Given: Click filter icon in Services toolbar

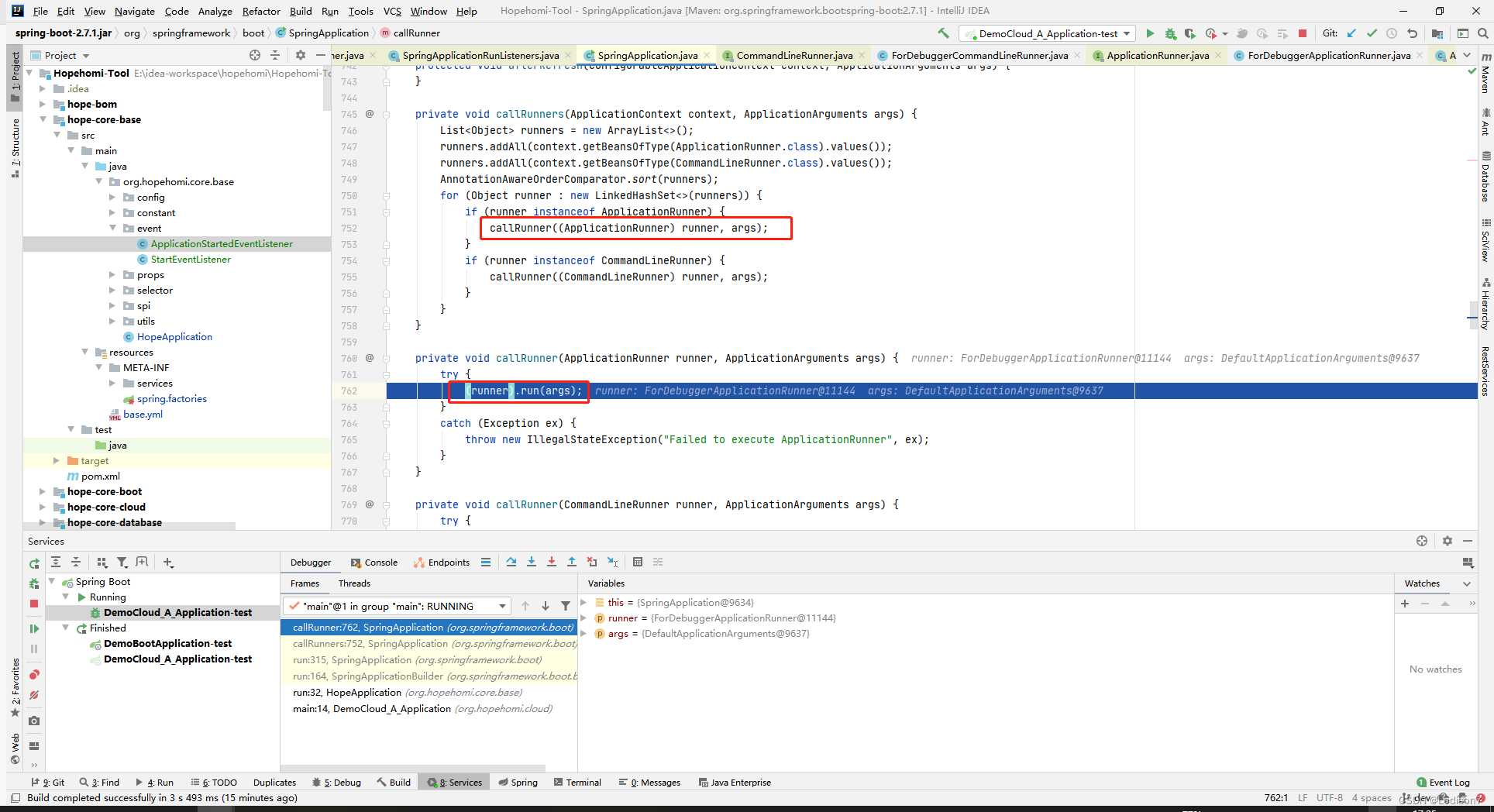Looking at the screenshot, I should 122,562.
